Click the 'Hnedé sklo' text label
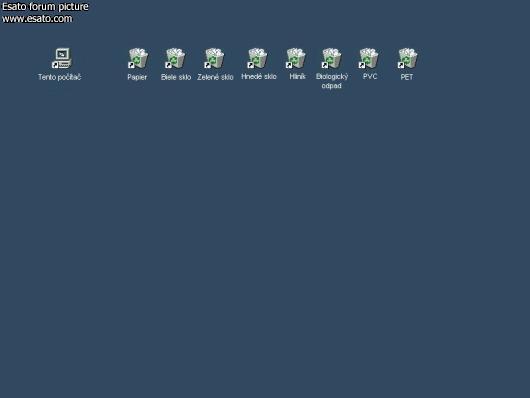The image size is (530, 398). 259,76
